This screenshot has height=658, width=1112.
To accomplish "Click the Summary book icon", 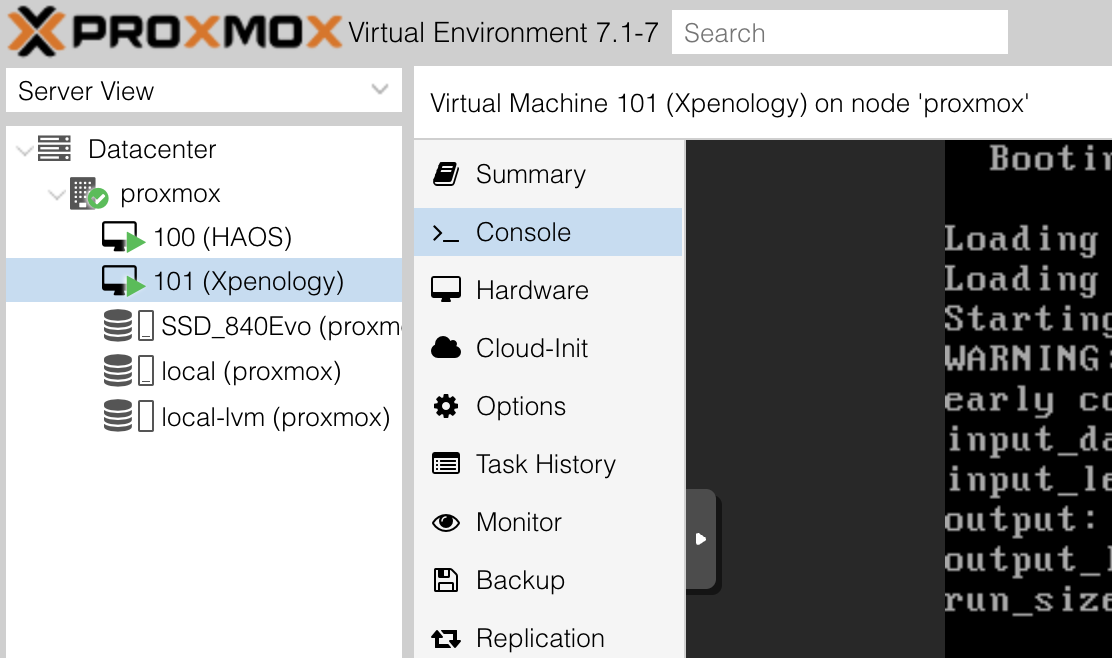I will [446, 174].
